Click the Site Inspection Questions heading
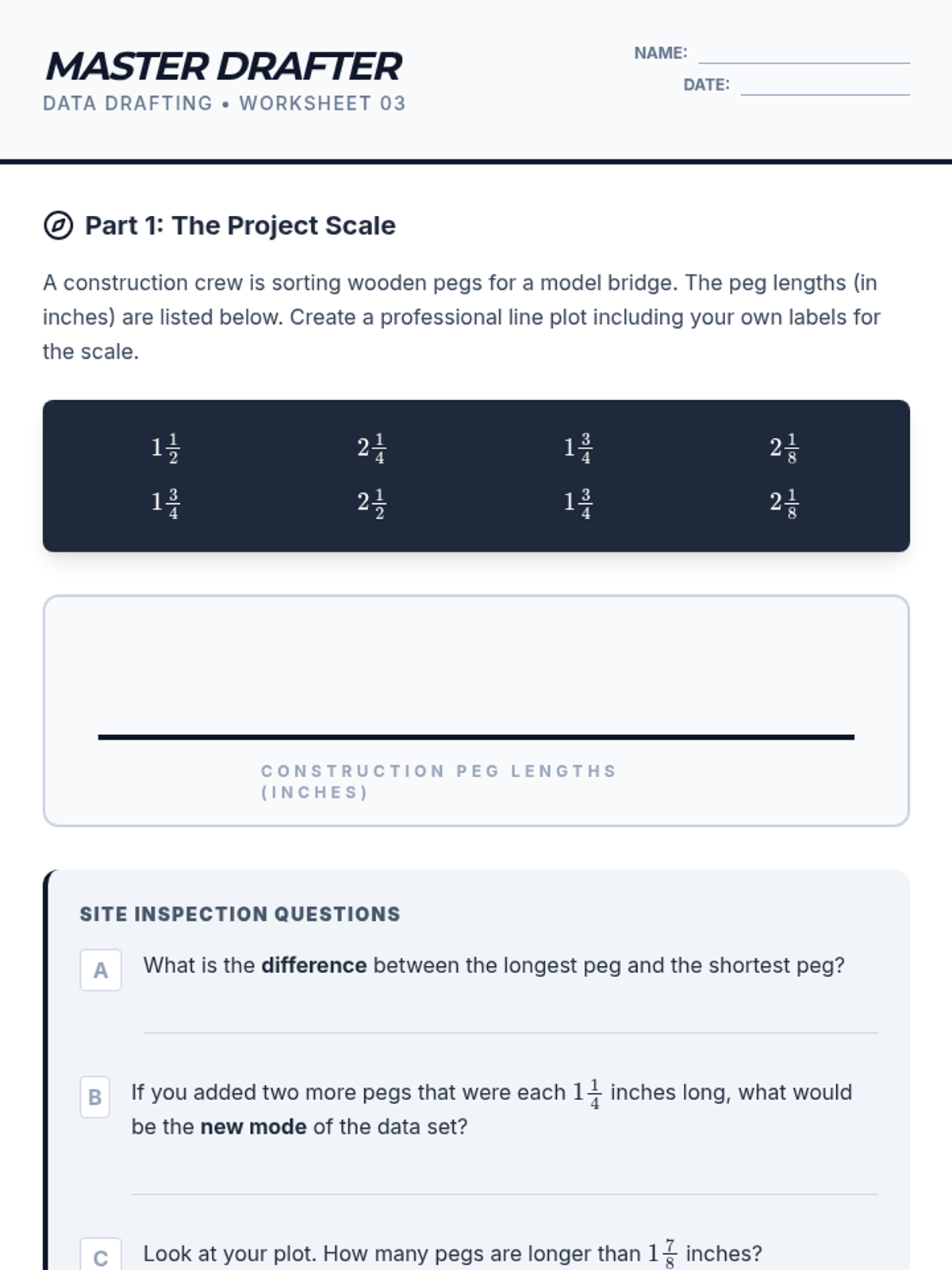The height and width of the screenshot is (1270, 952). 240,914
